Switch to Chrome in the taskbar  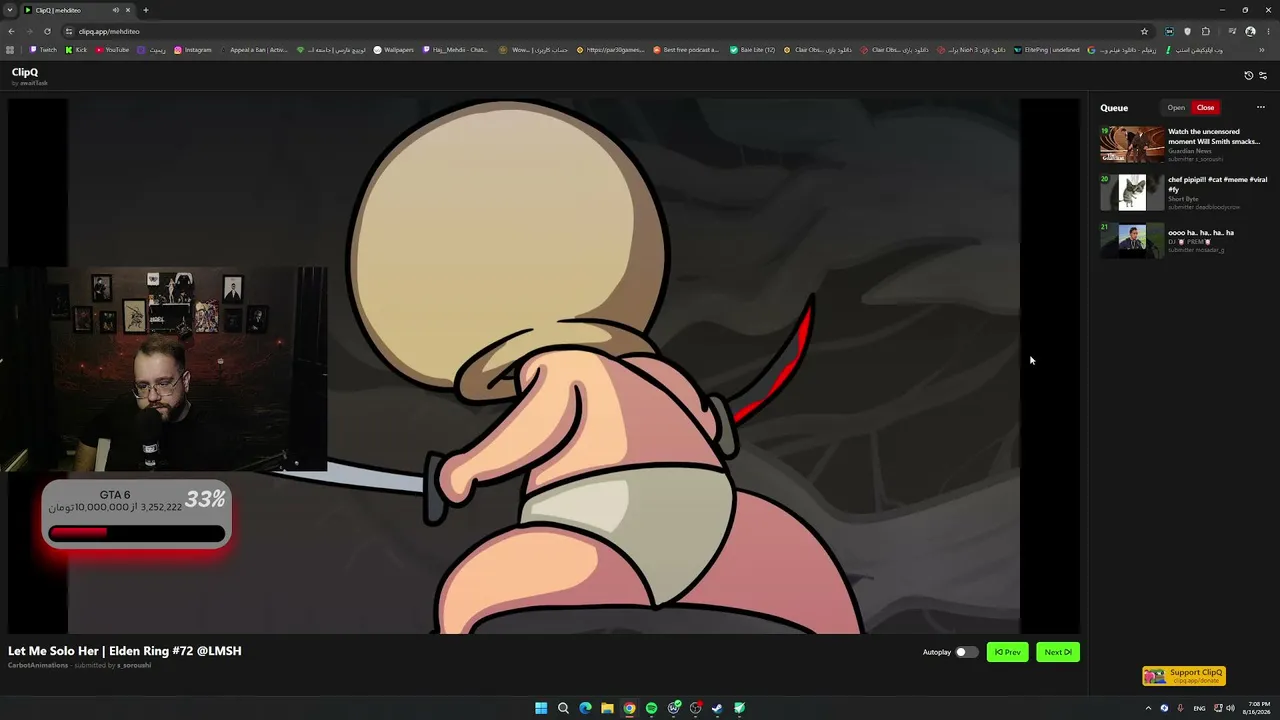point(629,708)
